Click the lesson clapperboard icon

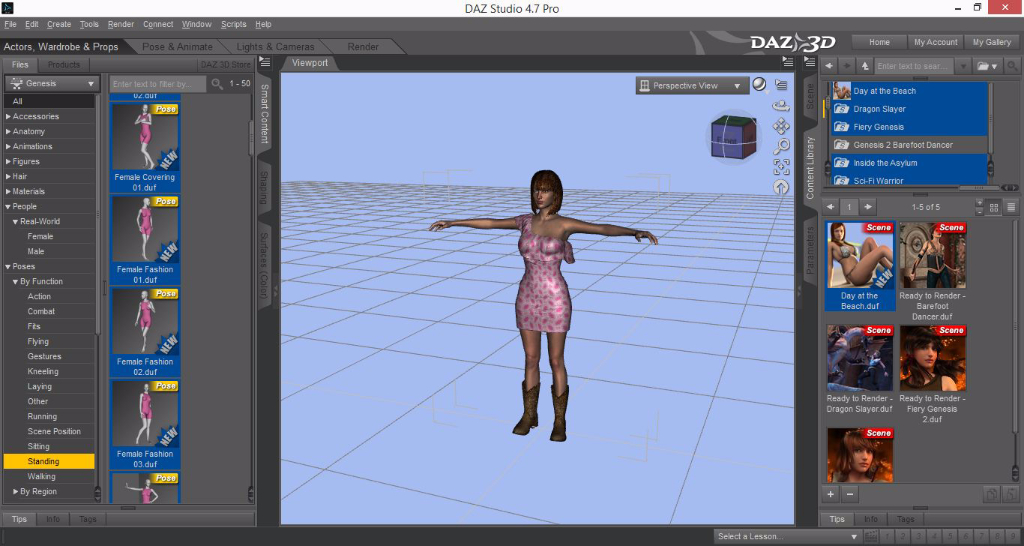click(870, 537)
